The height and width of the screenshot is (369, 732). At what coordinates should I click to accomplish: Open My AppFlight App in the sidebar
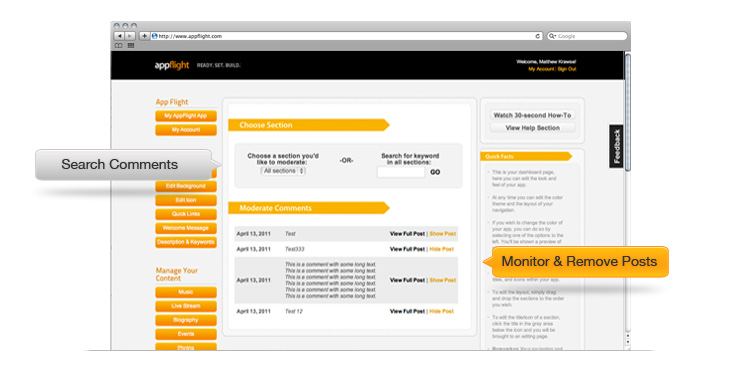tap(186, 116)
